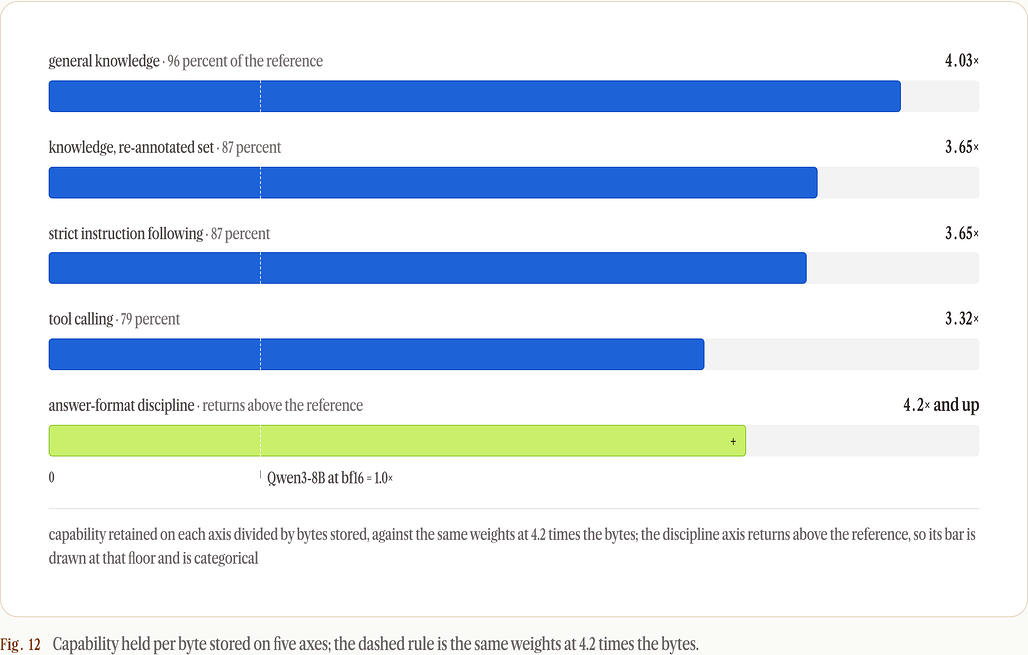
Task: Click the 4.03× value label
Action: [x=962, y=61]
